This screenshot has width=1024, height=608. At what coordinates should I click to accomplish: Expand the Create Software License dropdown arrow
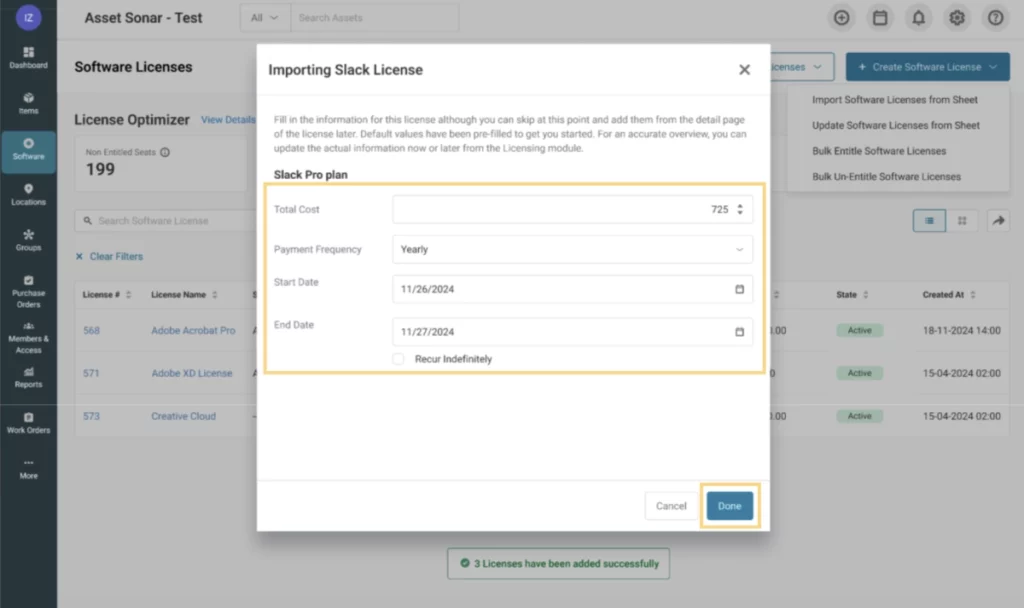click(993, 67)
